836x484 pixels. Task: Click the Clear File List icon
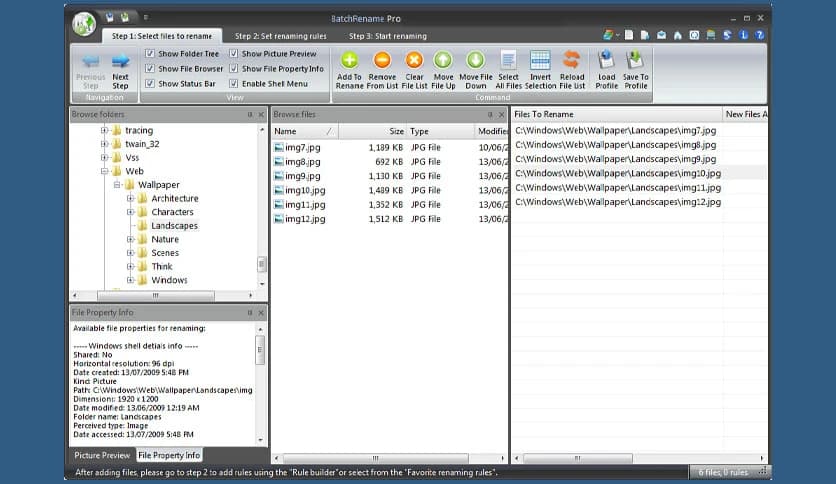pyautogui.click(x=414, y=60)
